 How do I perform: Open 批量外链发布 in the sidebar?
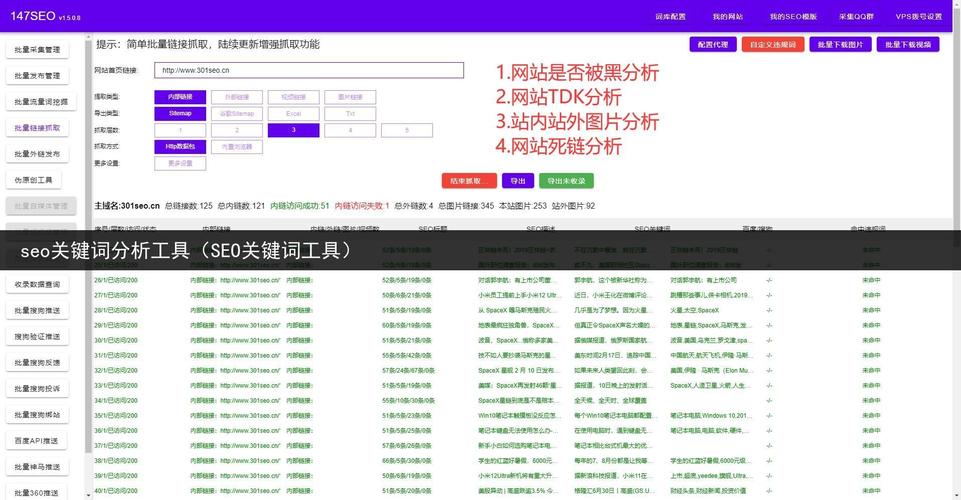click(x=37, y=154)
